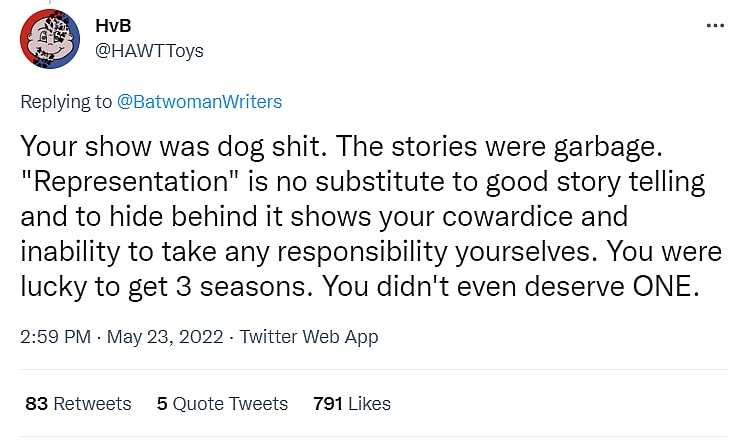Click the HvB profile avatar
This screenshot has width=746, height=440.
coord(51,39)
